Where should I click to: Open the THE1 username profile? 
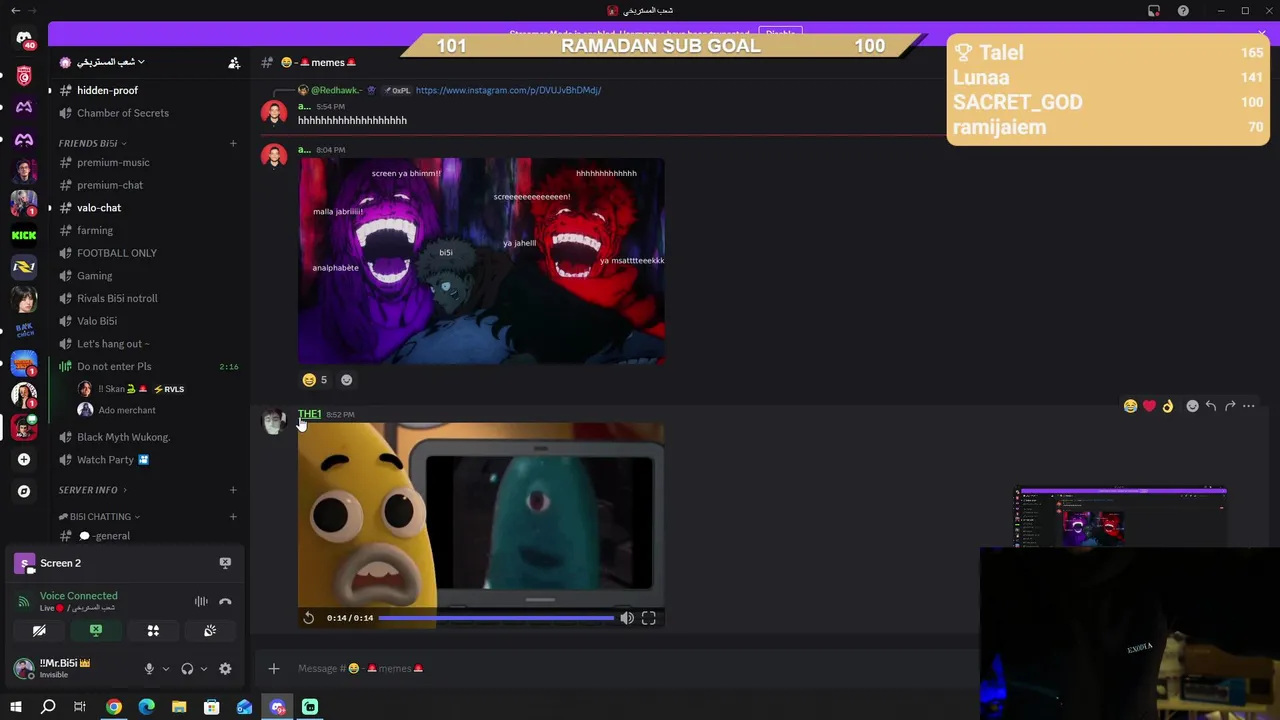pos(310,414)
